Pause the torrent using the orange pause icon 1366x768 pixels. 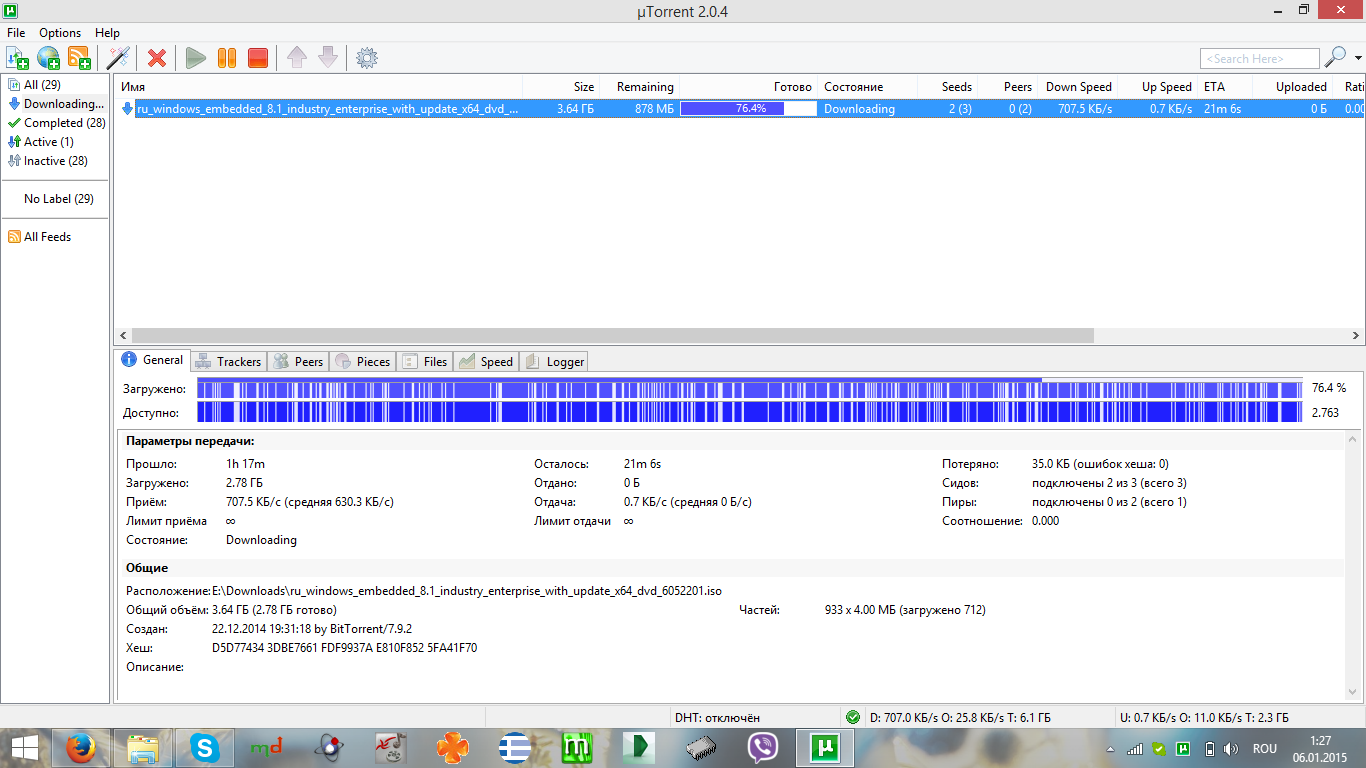pyautogui.click(x=227, y=58)
